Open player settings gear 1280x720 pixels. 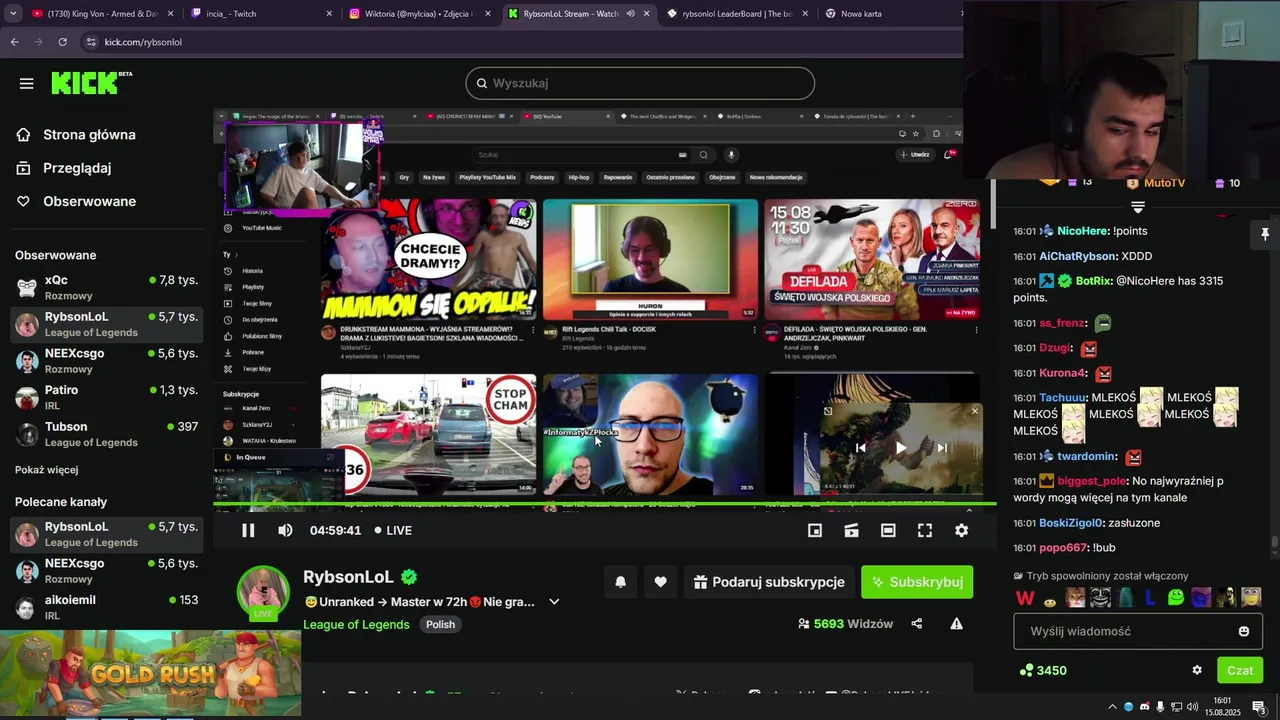coord(961,530)
